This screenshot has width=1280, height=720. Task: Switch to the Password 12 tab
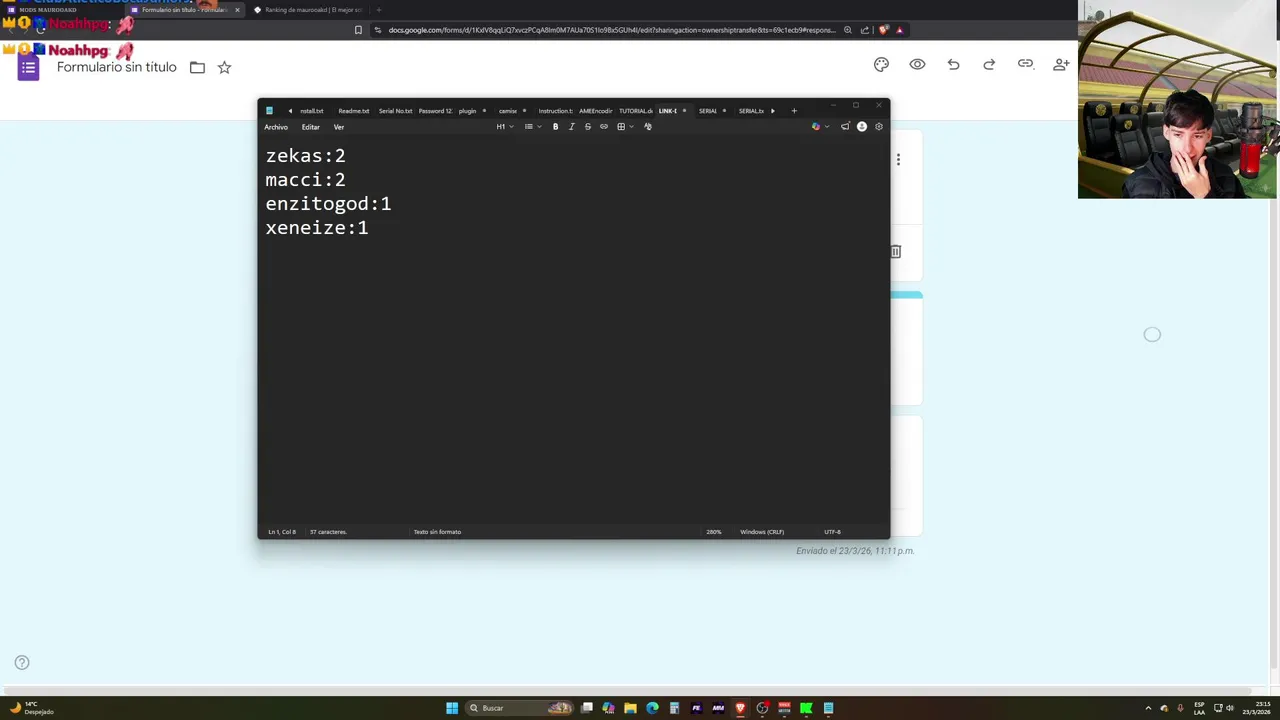(435, 111)
